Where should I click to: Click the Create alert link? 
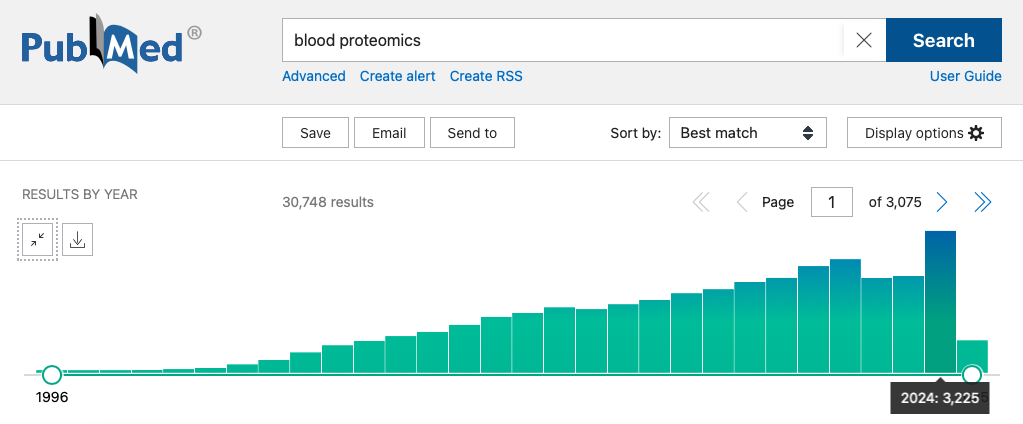[x=397, y=76]
